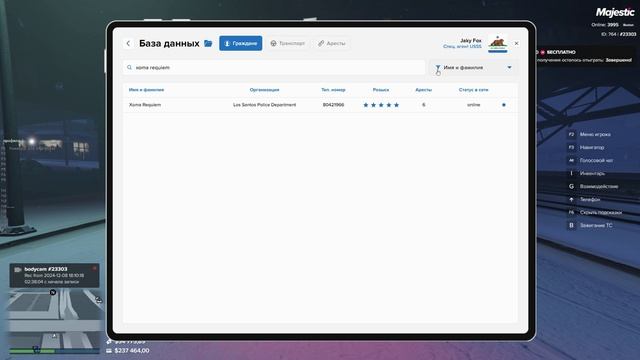Click the bodycam camera icon
This screenshot has width=640, height=360.
click(18, 270)
